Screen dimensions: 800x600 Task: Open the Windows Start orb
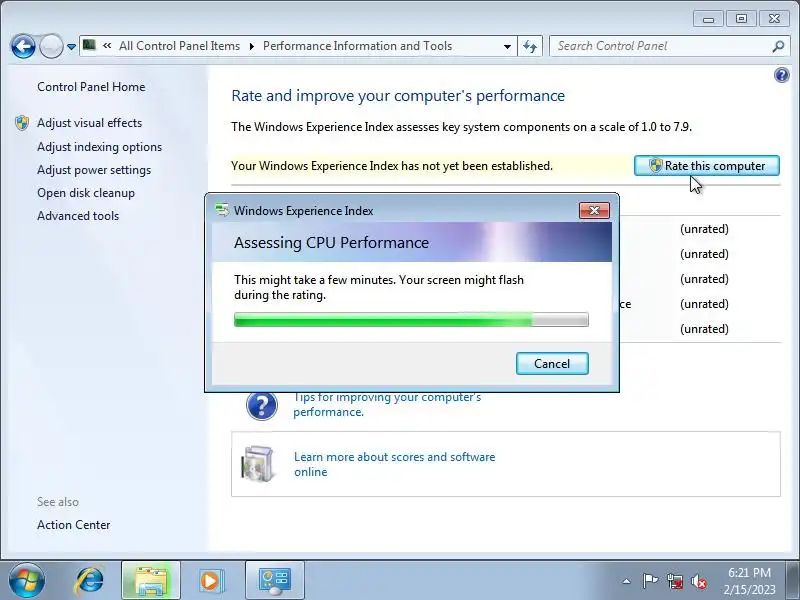coord(27,580)
